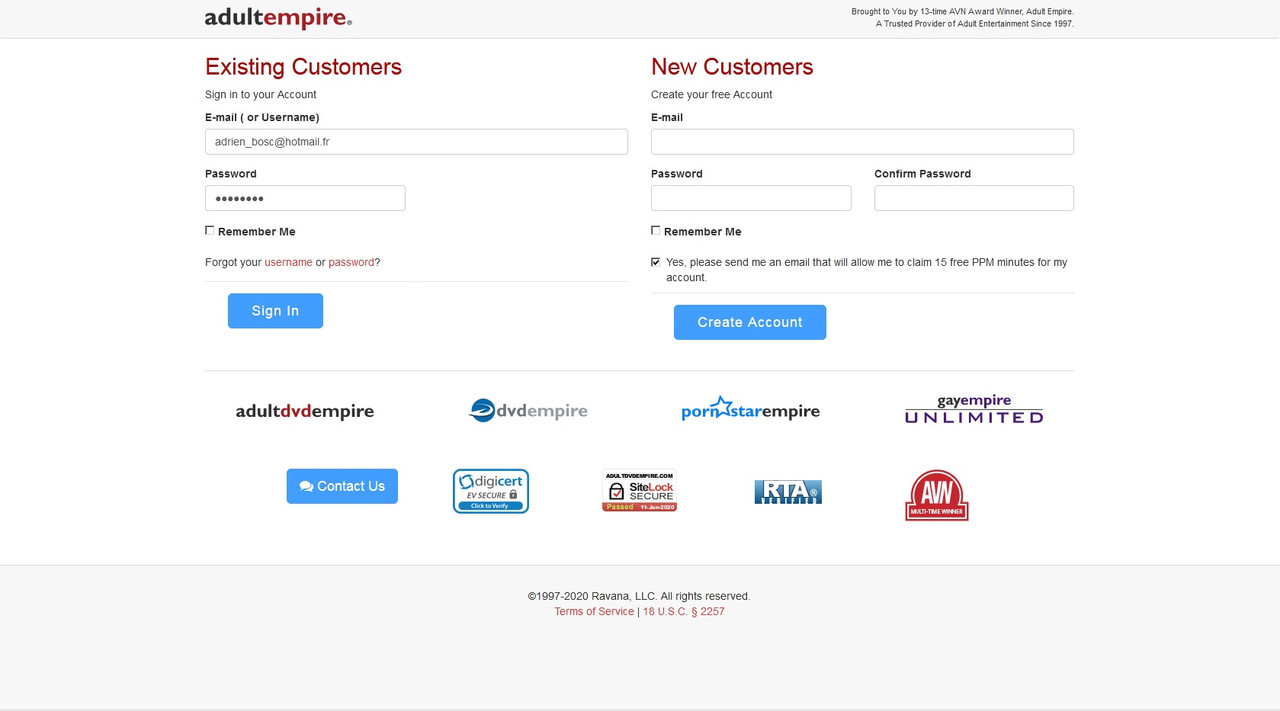This screenshot has width=1280, height=711.
Task: Click the Ravana, LLC copyright text
Action: [639, 596]
